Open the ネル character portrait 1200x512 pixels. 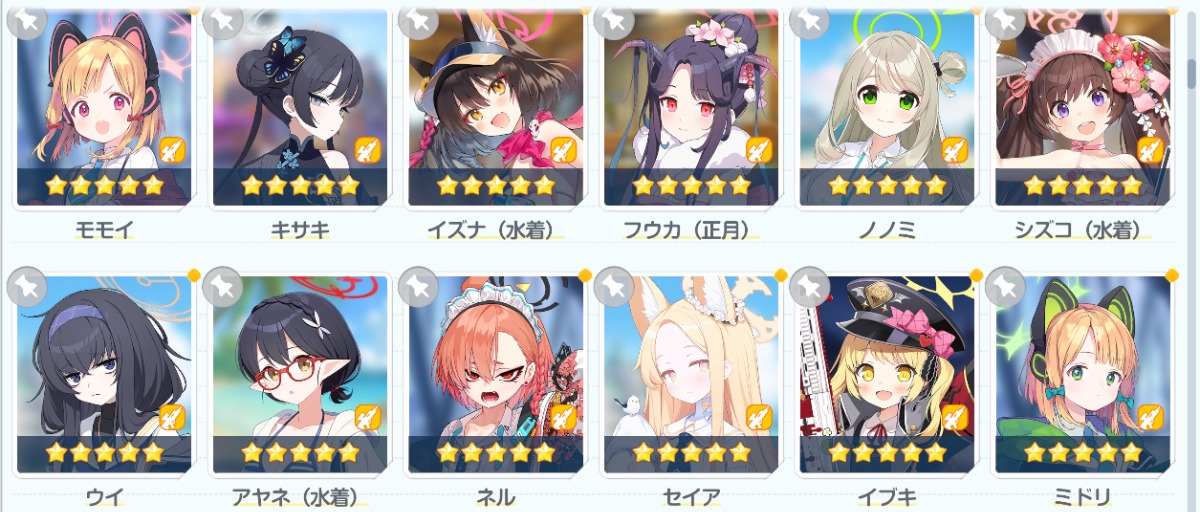[x=495, y=374]
